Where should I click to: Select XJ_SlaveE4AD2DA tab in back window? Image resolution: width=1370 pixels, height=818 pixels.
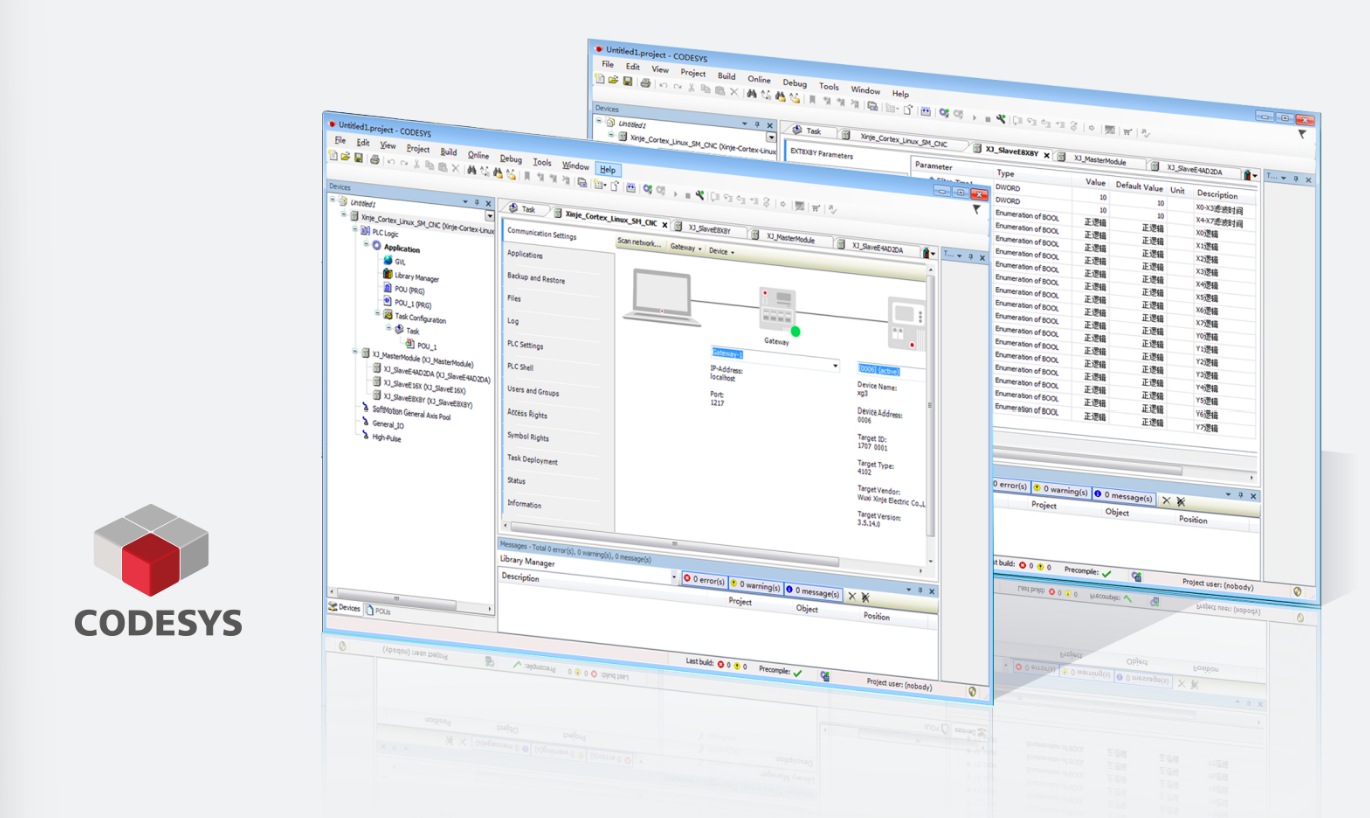(1194, 167)
